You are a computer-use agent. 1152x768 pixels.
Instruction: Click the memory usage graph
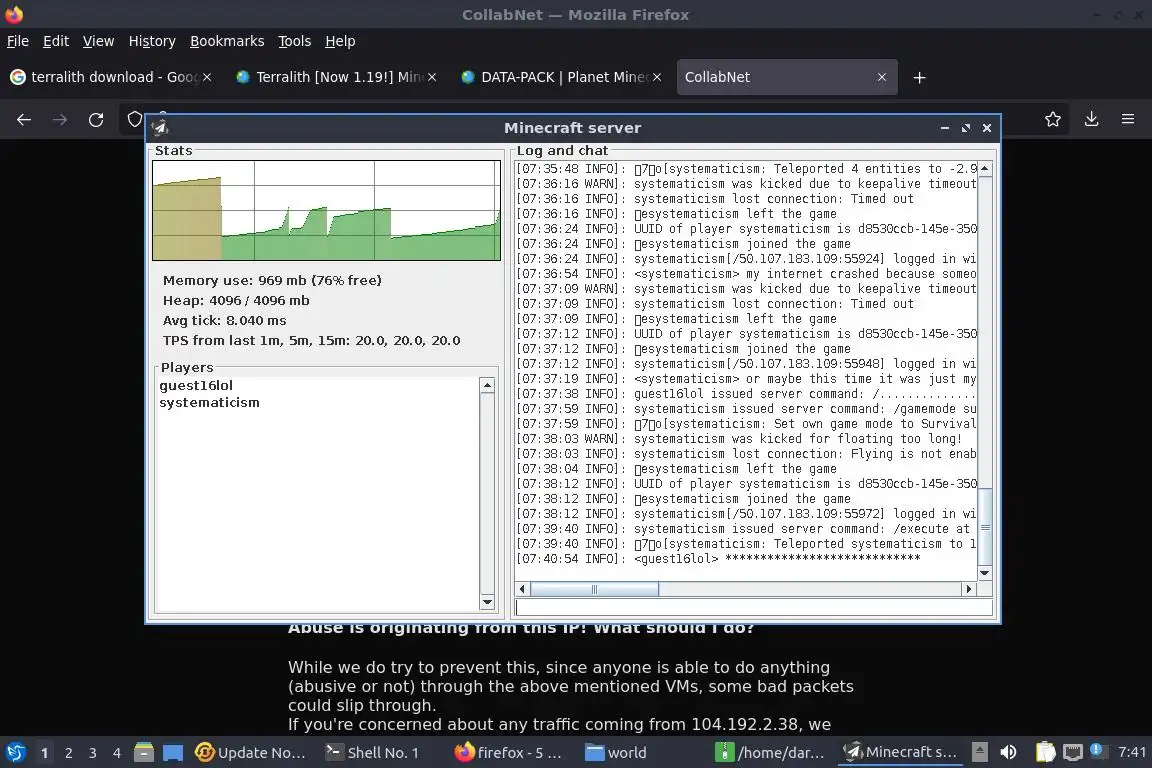(x=326, y=210)
